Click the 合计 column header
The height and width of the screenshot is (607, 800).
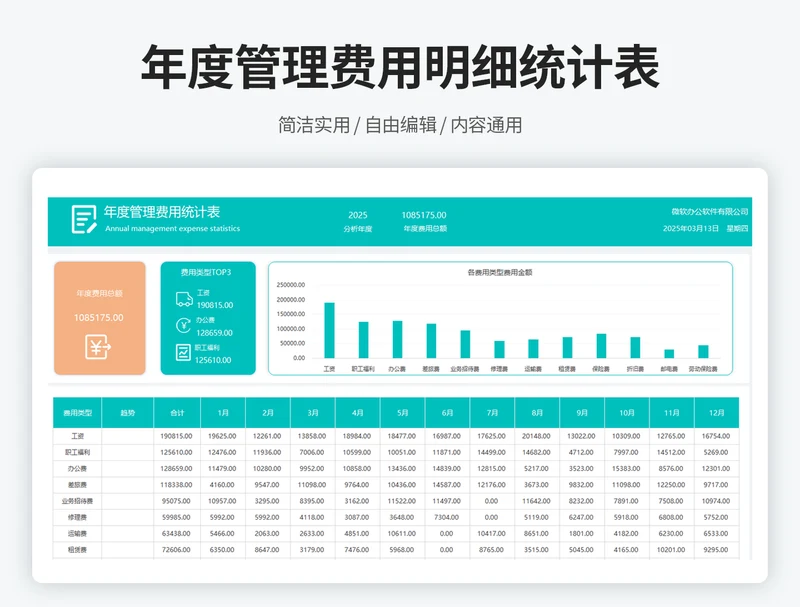click(177, 413)
